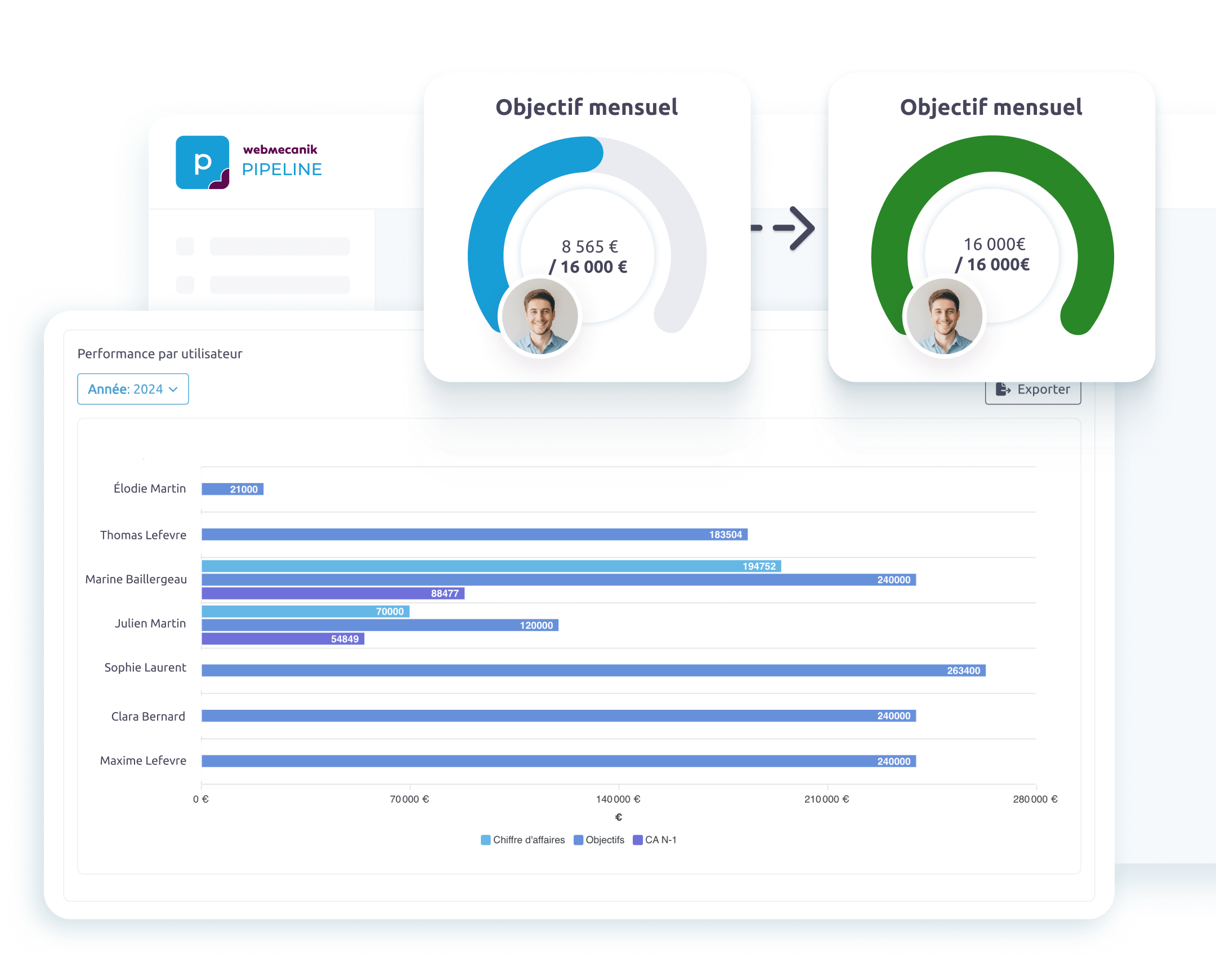This screenshot has width=1216, height=980.
Task: Click the first sidebar placeholder icon square
Action: [x=185, y=246]
